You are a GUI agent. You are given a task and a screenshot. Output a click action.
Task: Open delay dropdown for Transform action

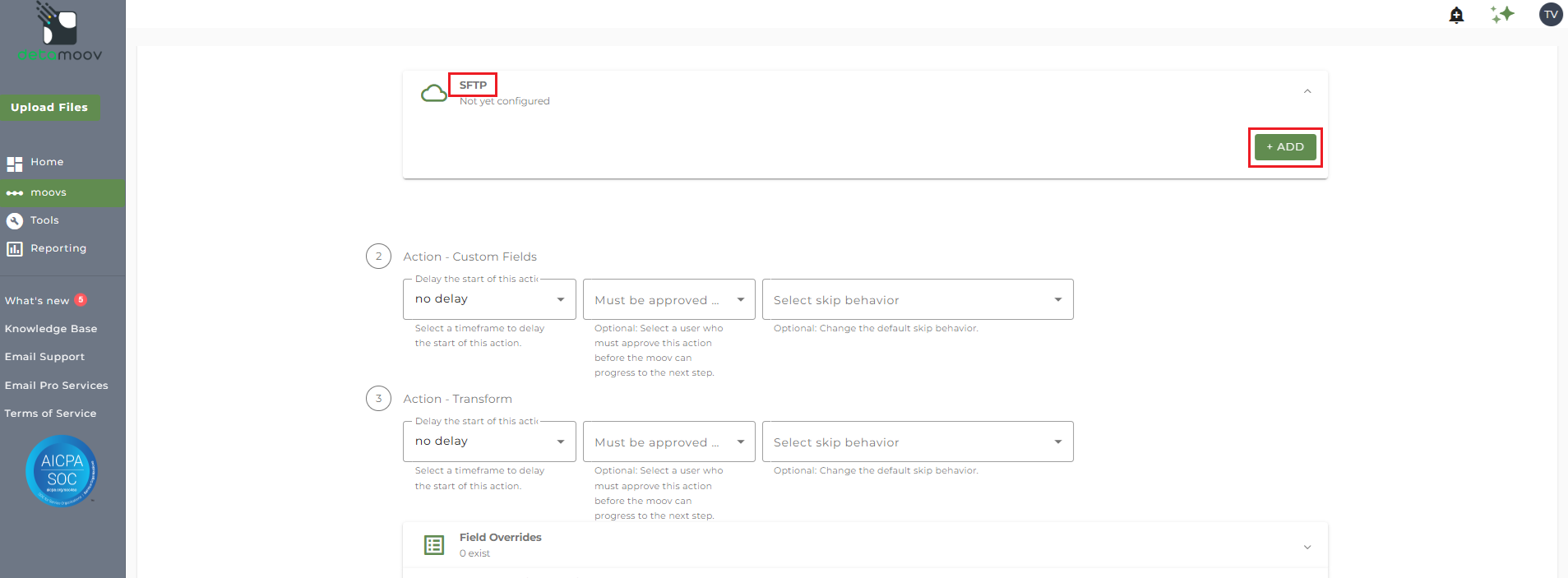(x=489, y=442)
